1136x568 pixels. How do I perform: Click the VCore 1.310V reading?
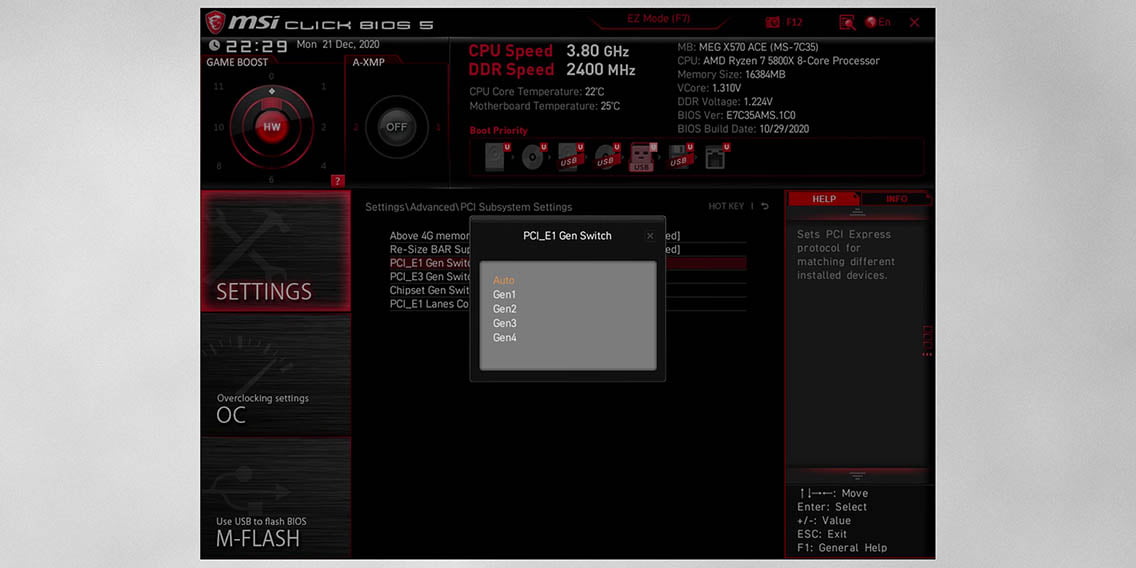point(708,88)
